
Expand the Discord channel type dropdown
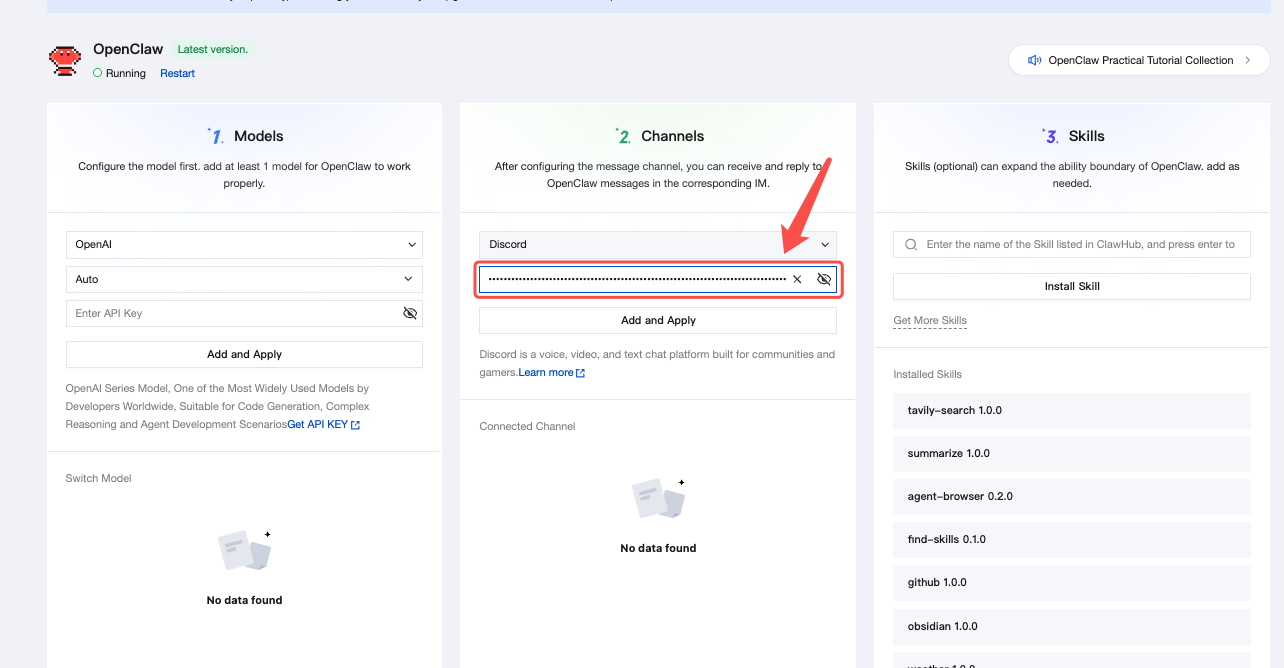tap(657, 244)
